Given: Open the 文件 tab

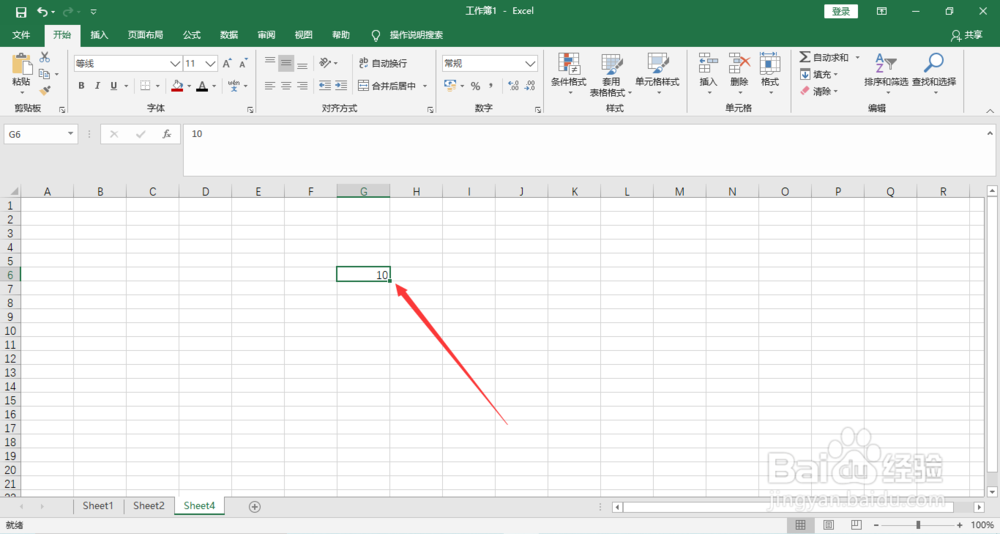Looking at the screenshot, I should pyautogui.click(x=21, y=35).
